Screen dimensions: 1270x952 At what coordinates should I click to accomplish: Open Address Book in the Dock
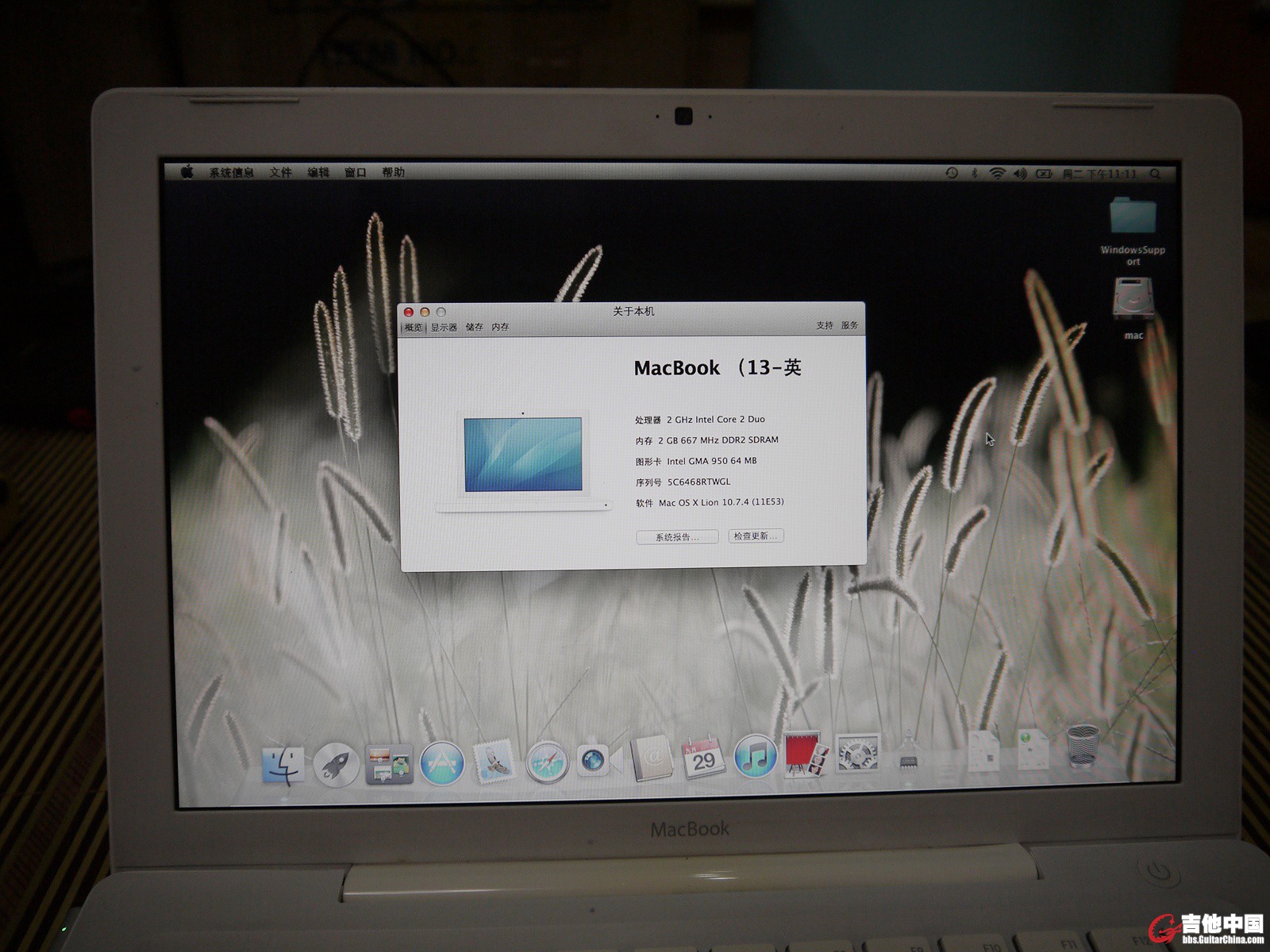[652, 759]
